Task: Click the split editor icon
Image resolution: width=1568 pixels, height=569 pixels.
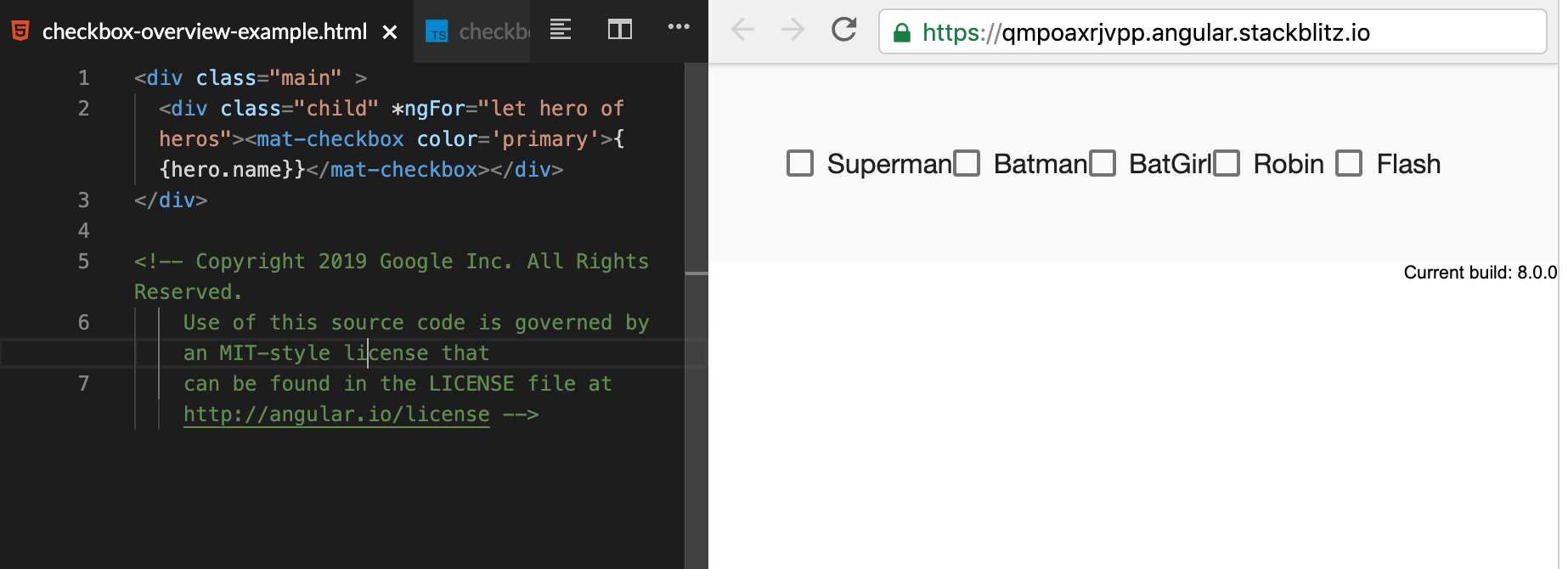Action: pyautogui.click(x=620, y=30)
